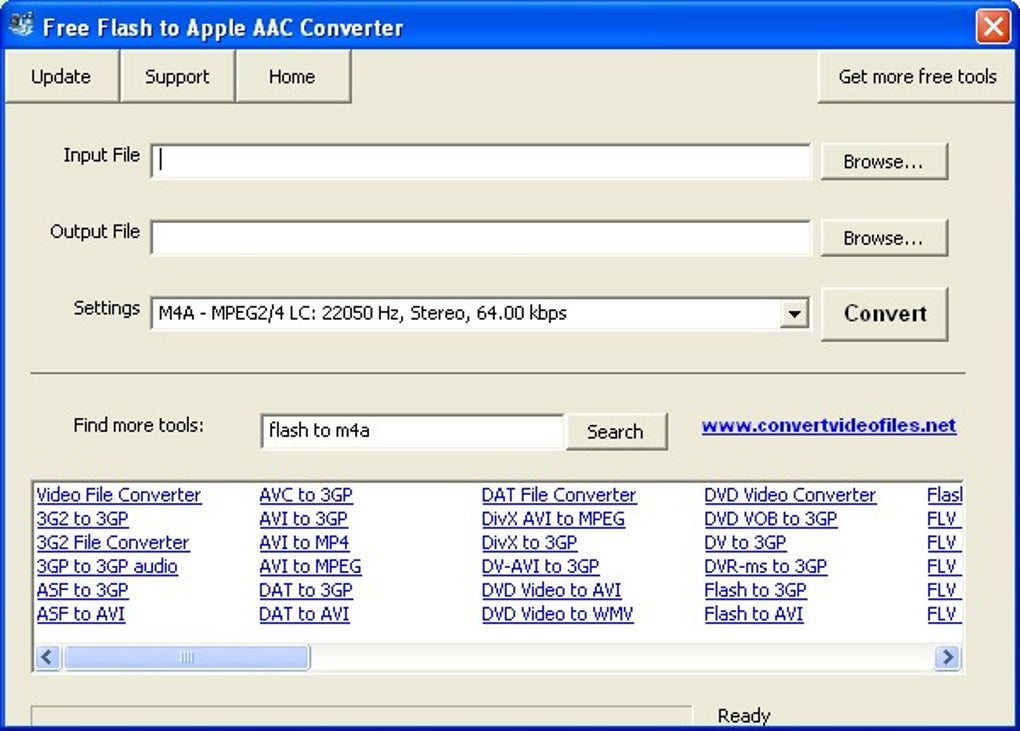Viewport: 1020px width, 731px height.
Task: Click the conversion progress bar at the bottom
Action: [x=361, y=716]
